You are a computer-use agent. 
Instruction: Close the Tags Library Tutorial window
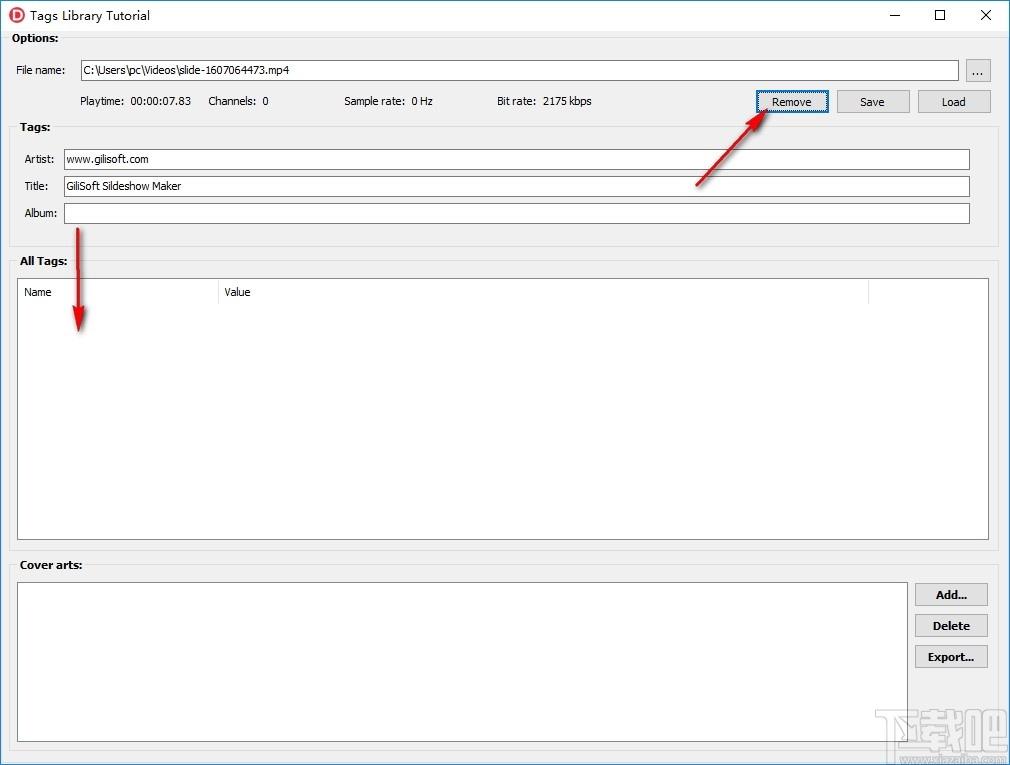coord(986,15)
